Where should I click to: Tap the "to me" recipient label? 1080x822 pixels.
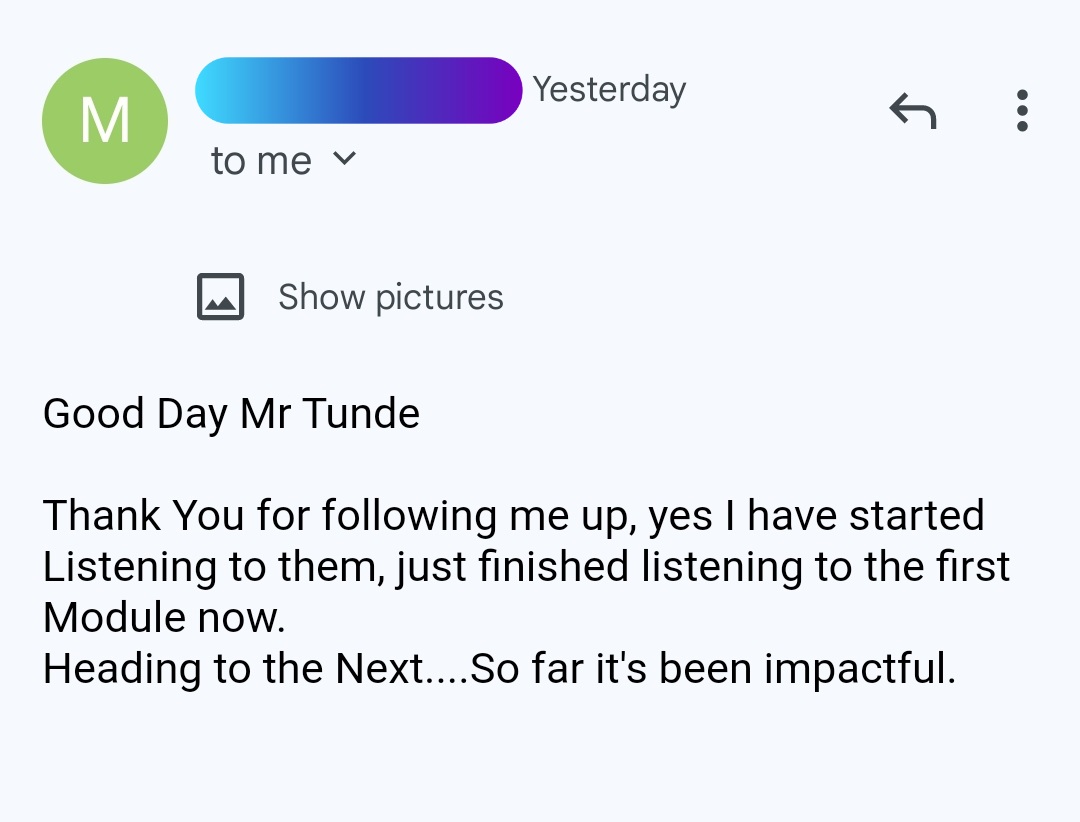point(261,161)
